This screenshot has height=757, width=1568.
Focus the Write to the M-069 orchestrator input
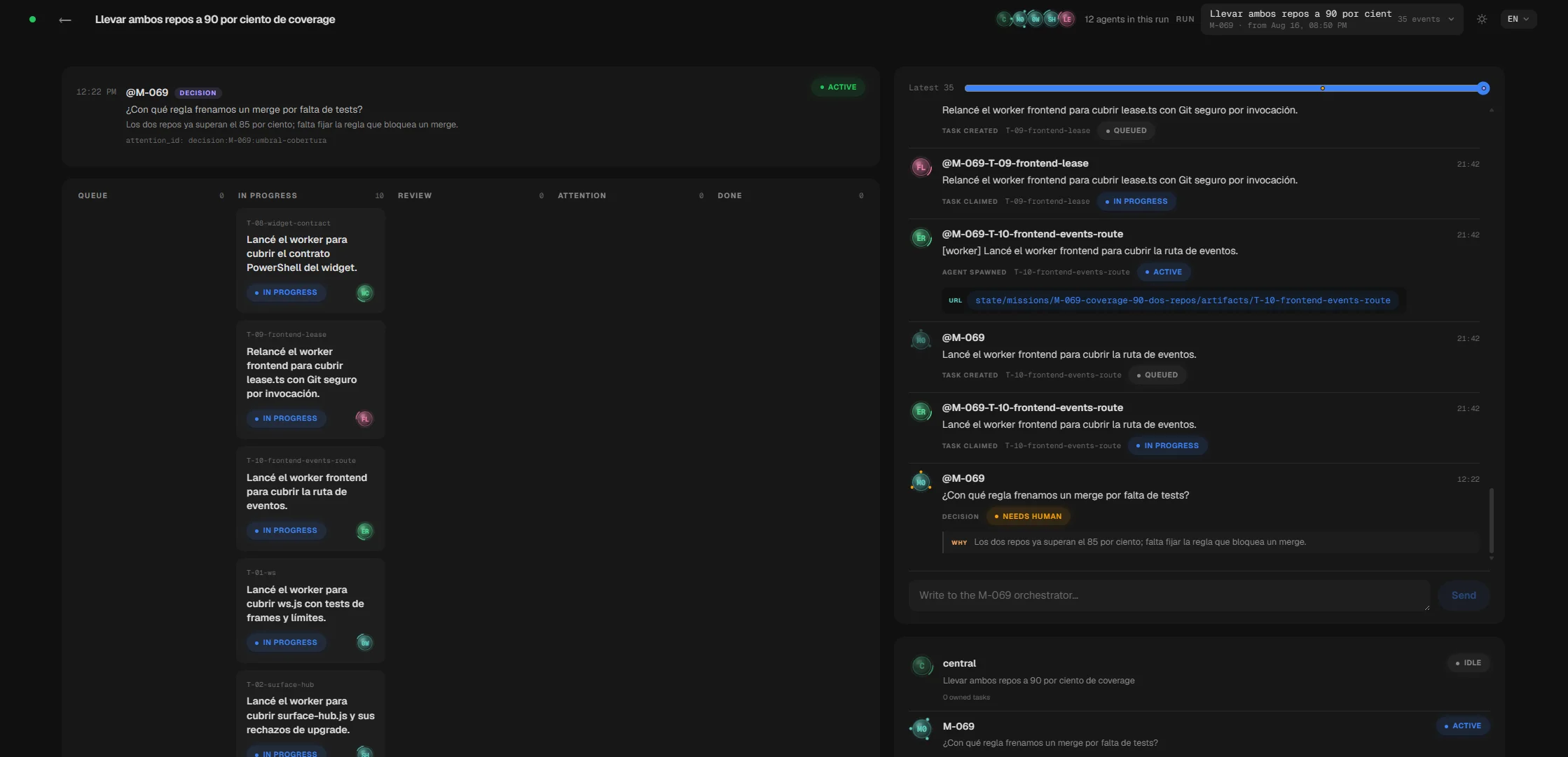(x=1169, y=595)
